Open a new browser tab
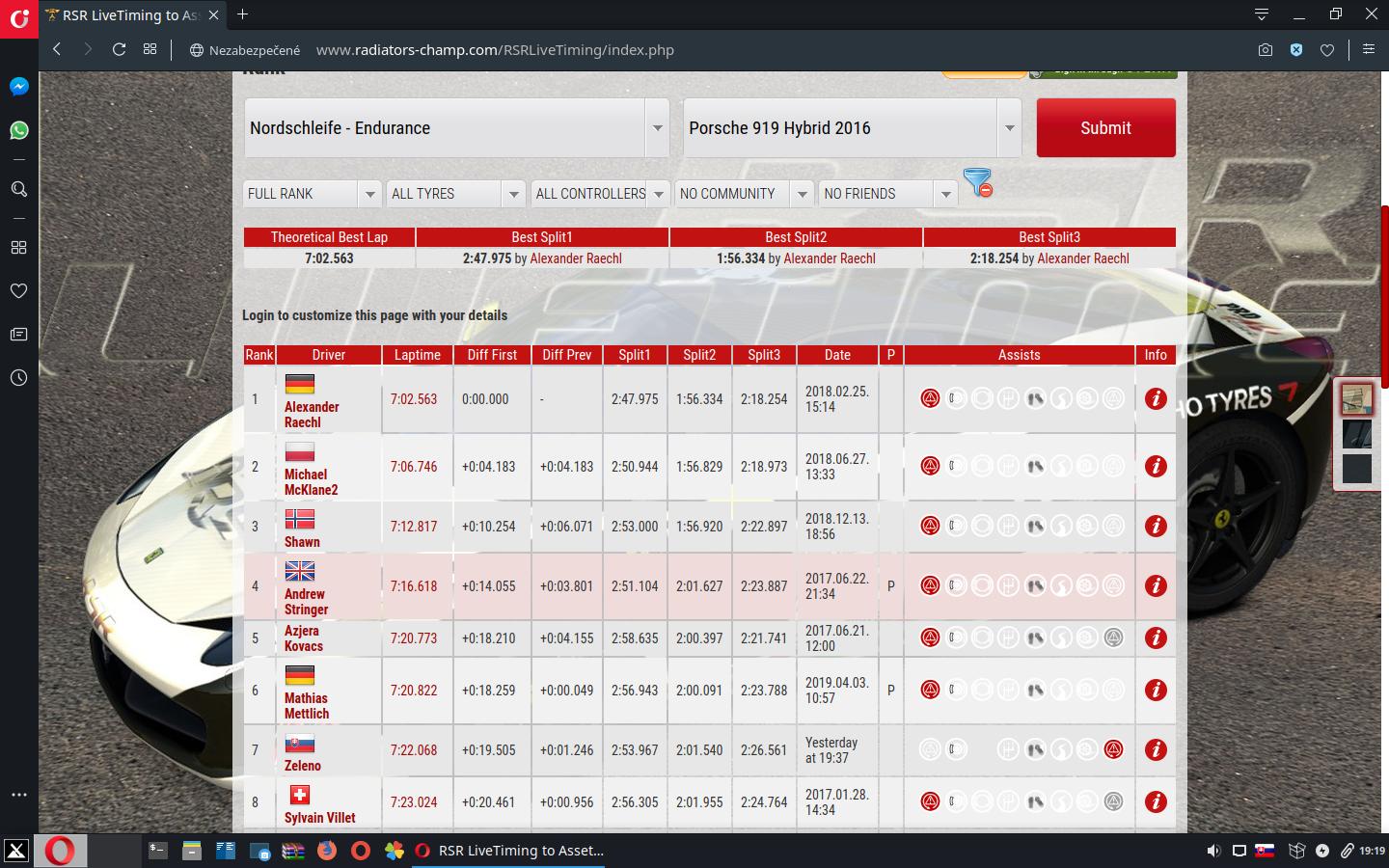This screenshot has width=1389, height=868. pyautogui.click(x=243, y=14)
